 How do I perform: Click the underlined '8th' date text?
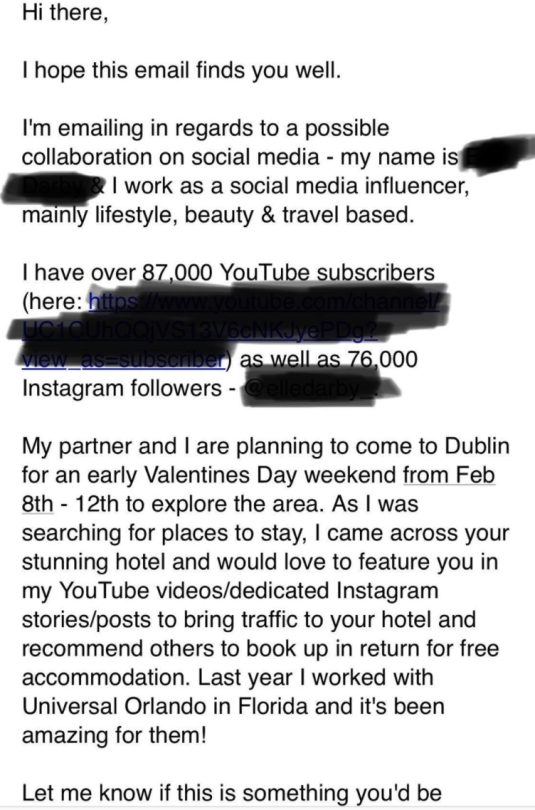pos(37,504)
